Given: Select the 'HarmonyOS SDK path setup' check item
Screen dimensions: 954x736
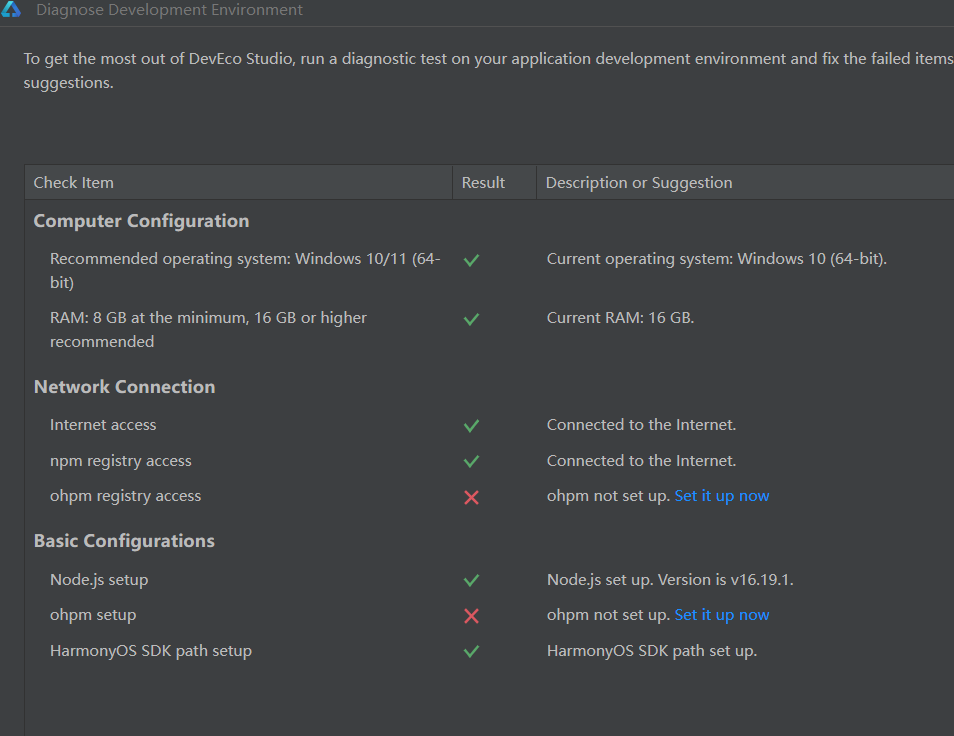Looking at the screenshot, I should [151, 651].
